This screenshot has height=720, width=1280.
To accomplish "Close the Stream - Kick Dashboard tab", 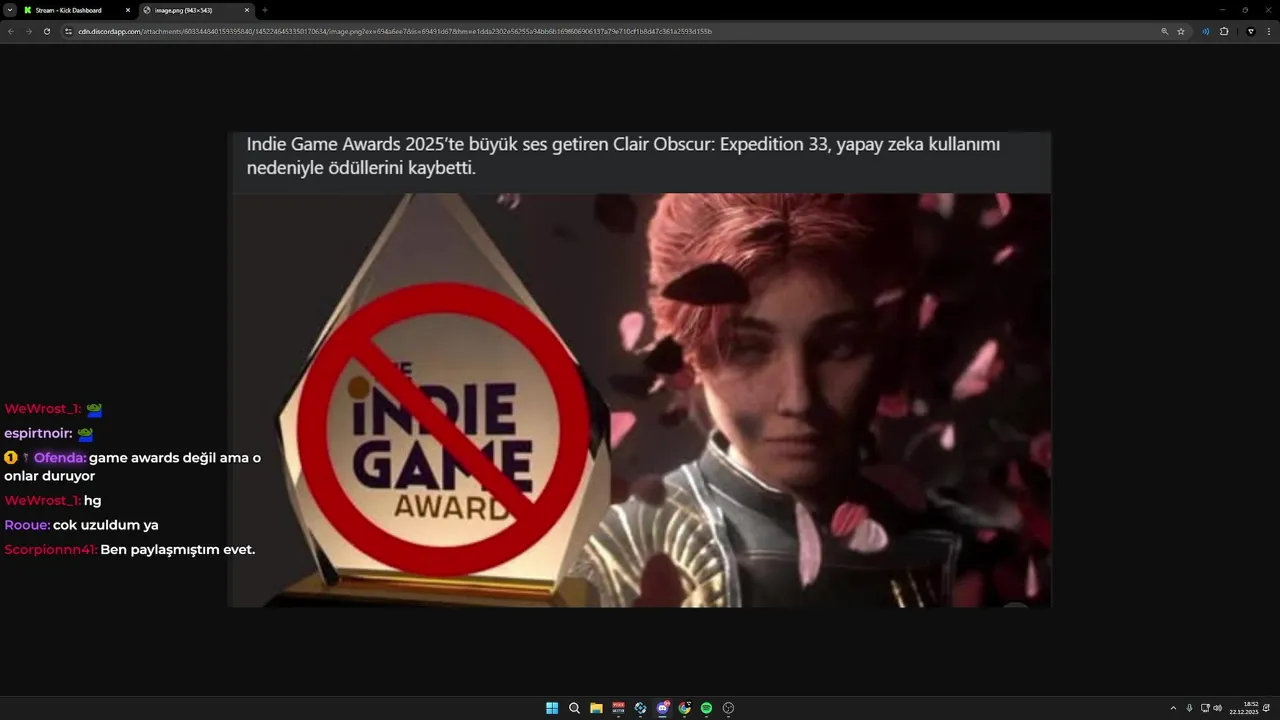I will [127, 10].
